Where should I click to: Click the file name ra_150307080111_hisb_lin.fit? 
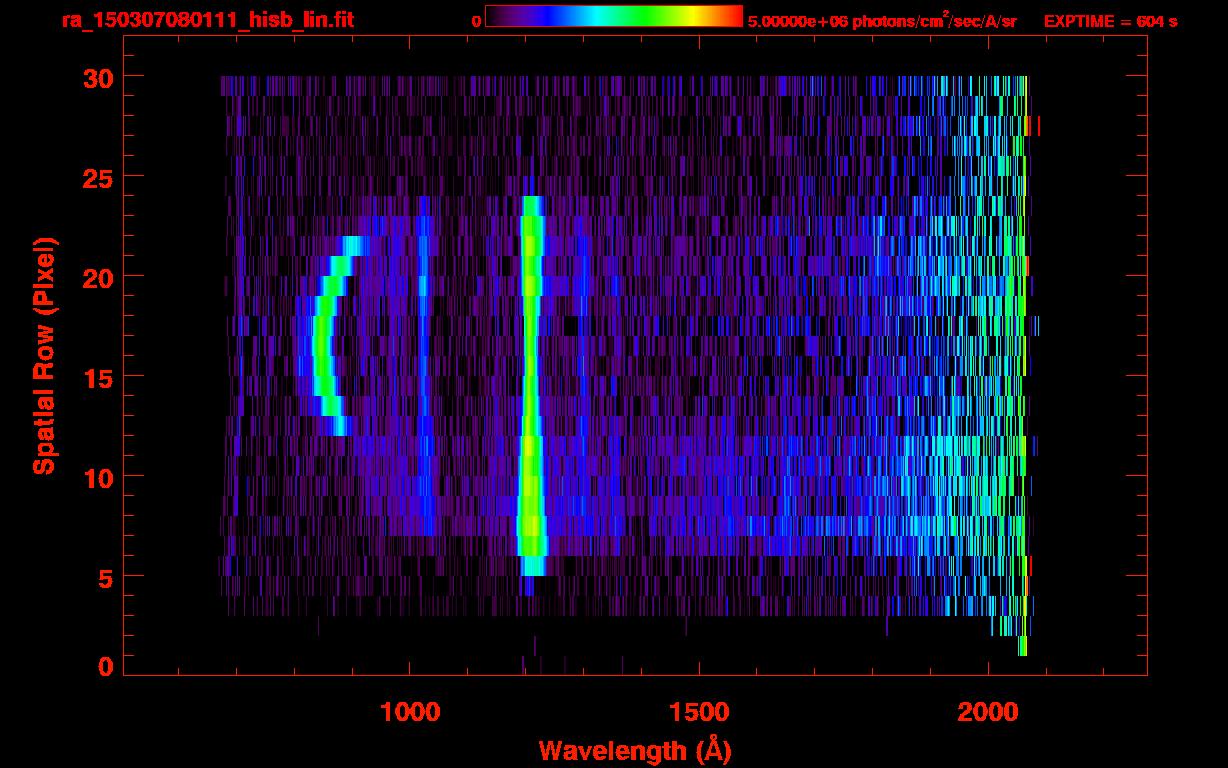[x=206, y=20]
